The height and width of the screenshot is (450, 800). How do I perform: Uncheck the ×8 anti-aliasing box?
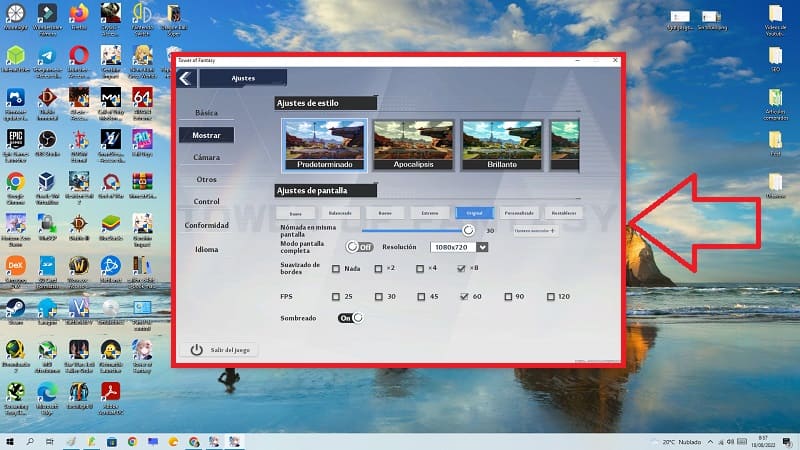click(x=461, y=268)
